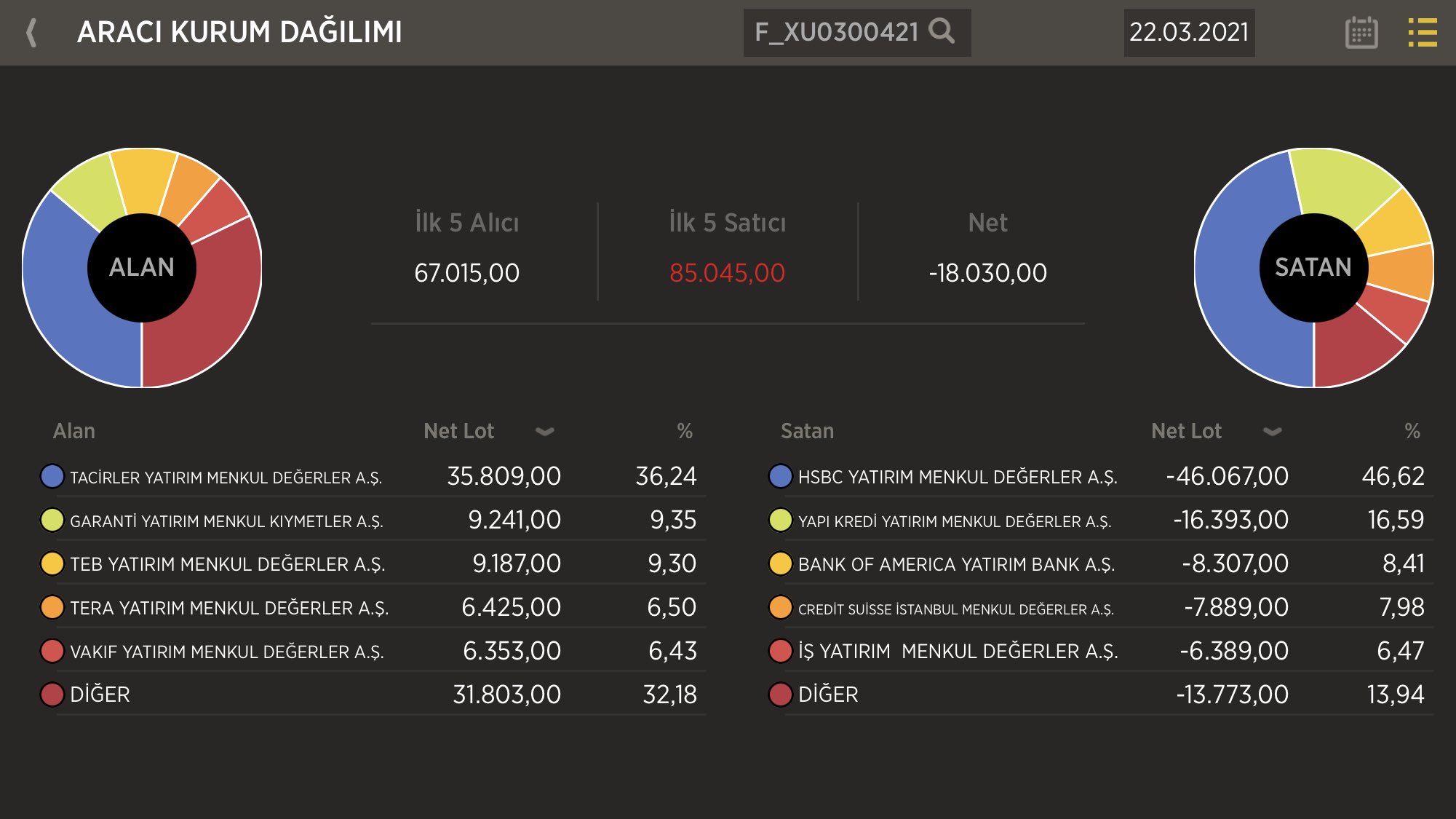The height and width of the screenshot is (819, 1456).
Task: Sort sellers by Net Lot chevron
Action: click(1272, 431)
